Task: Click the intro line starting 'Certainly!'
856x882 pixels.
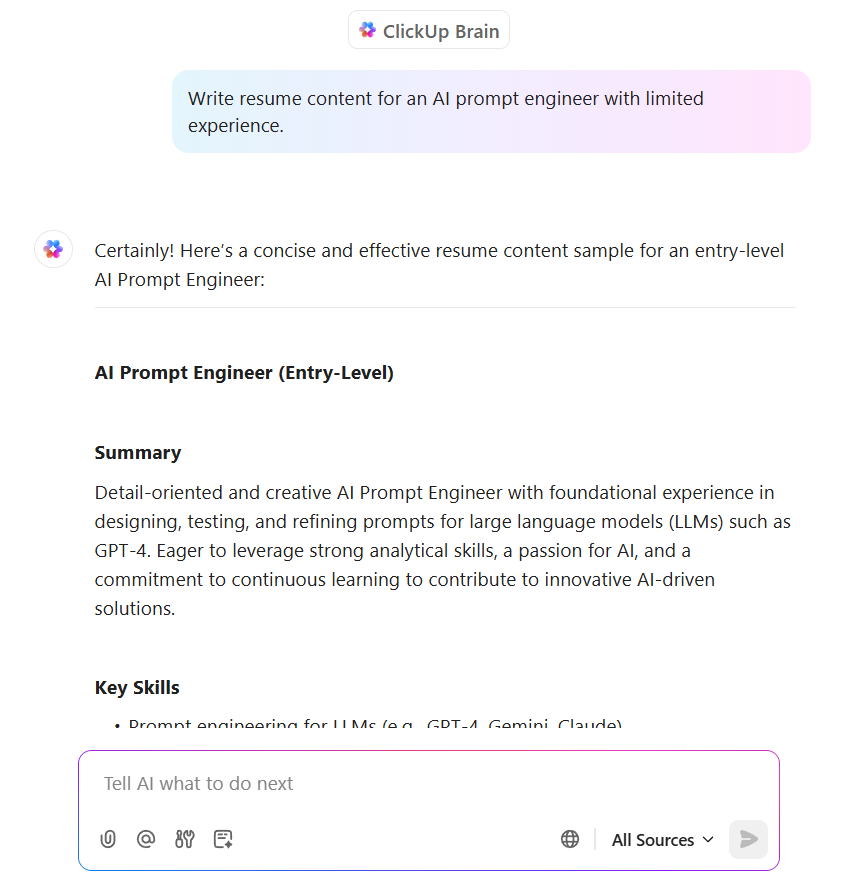Action: (440, 265)
